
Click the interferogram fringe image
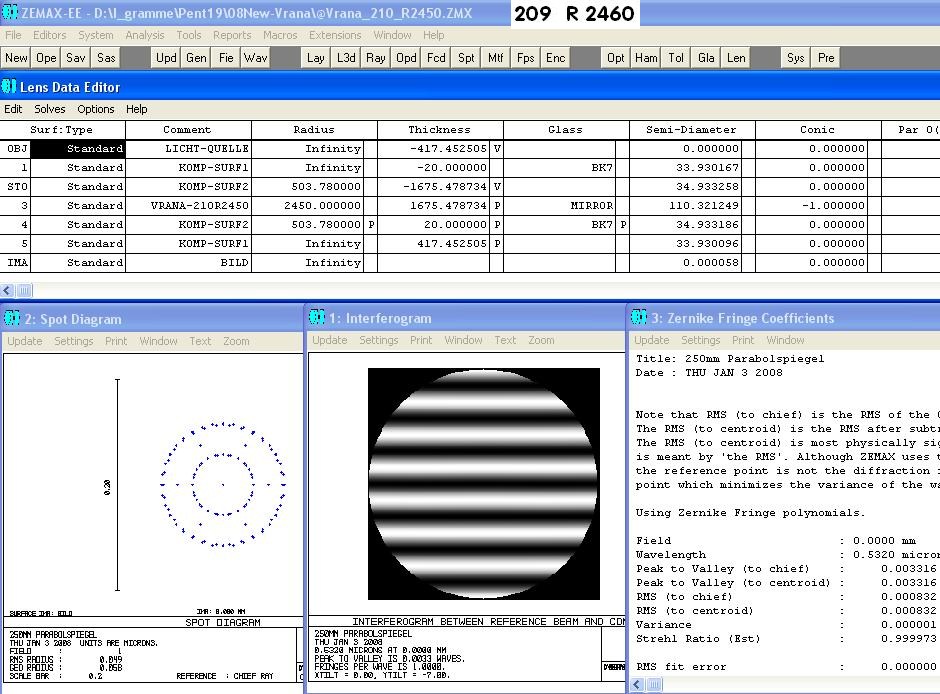(x=484, y=484)
